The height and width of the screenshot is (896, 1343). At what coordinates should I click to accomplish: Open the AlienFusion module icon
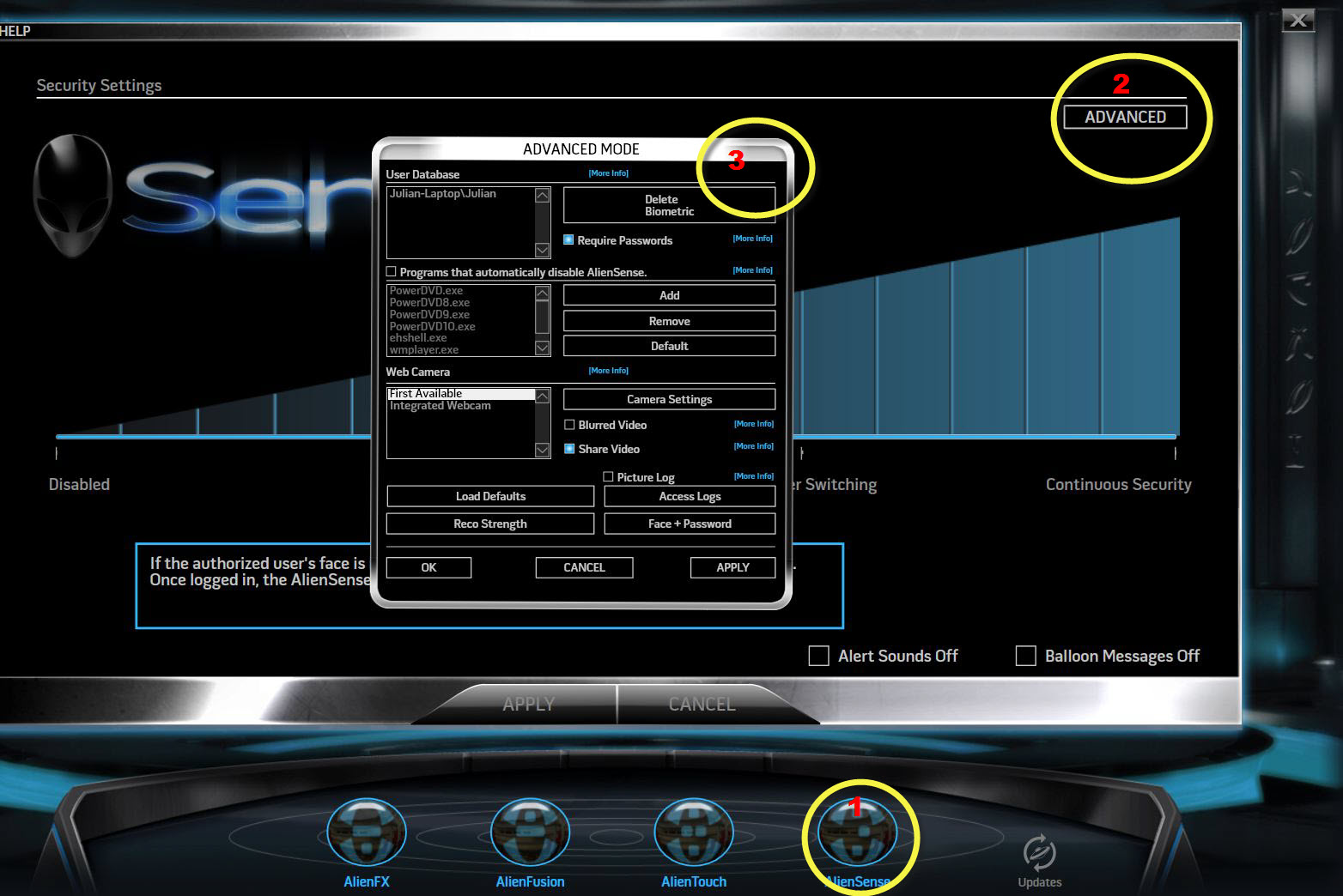click(530, 832)
